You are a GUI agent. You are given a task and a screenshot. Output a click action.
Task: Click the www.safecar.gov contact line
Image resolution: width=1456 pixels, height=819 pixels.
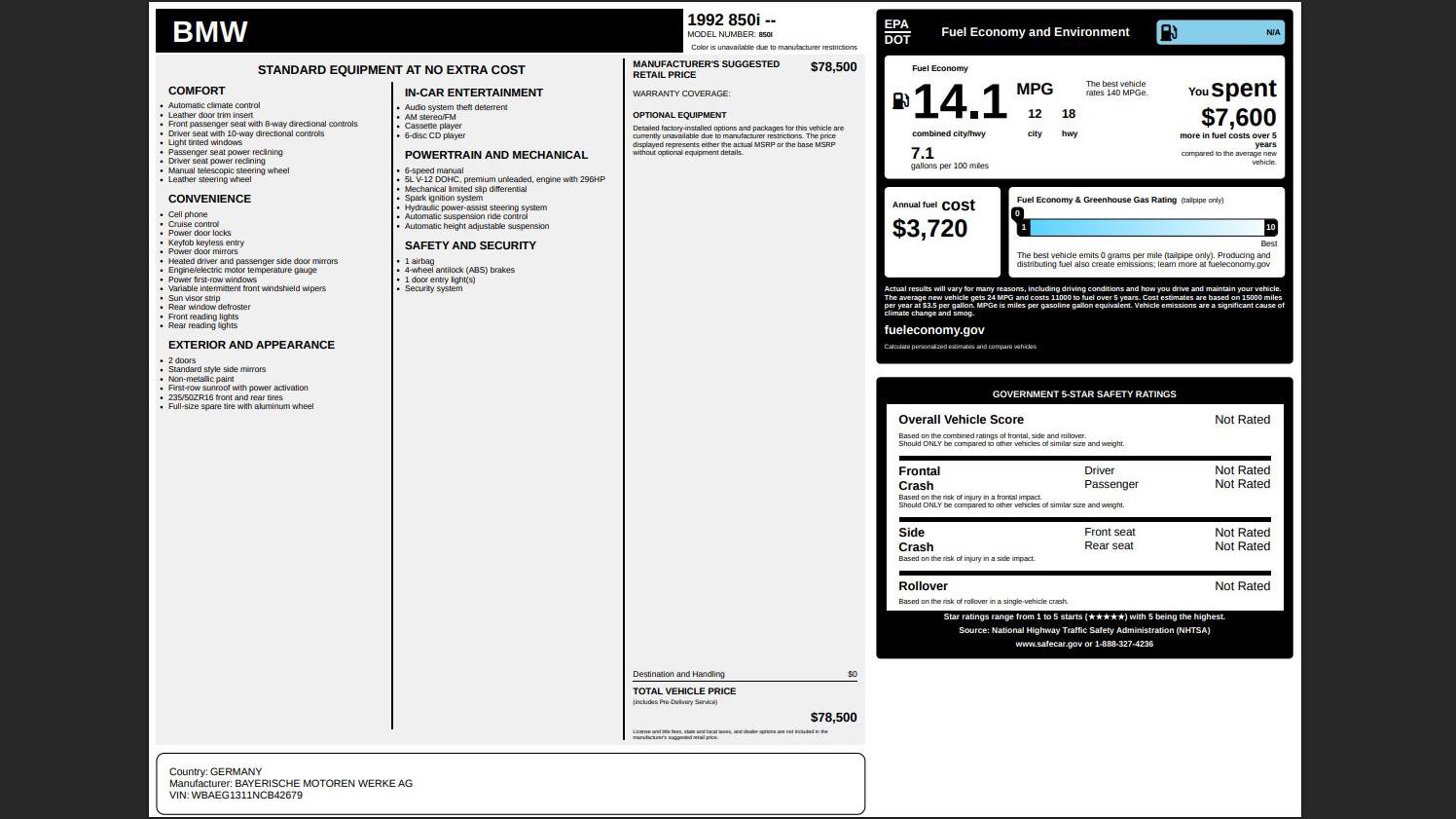[1083, 644]
